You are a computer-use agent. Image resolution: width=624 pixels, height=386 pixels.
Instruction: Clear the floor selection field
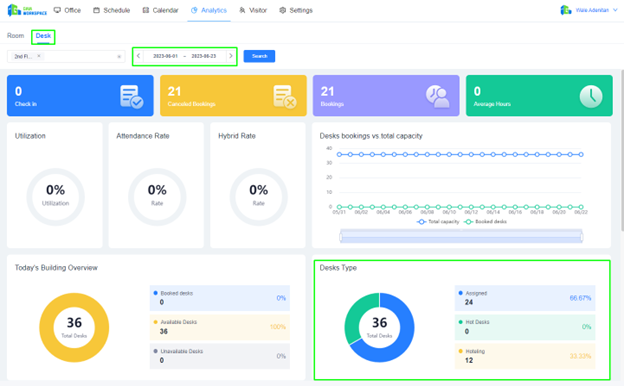pyautogui.click(x=119, y=57)
